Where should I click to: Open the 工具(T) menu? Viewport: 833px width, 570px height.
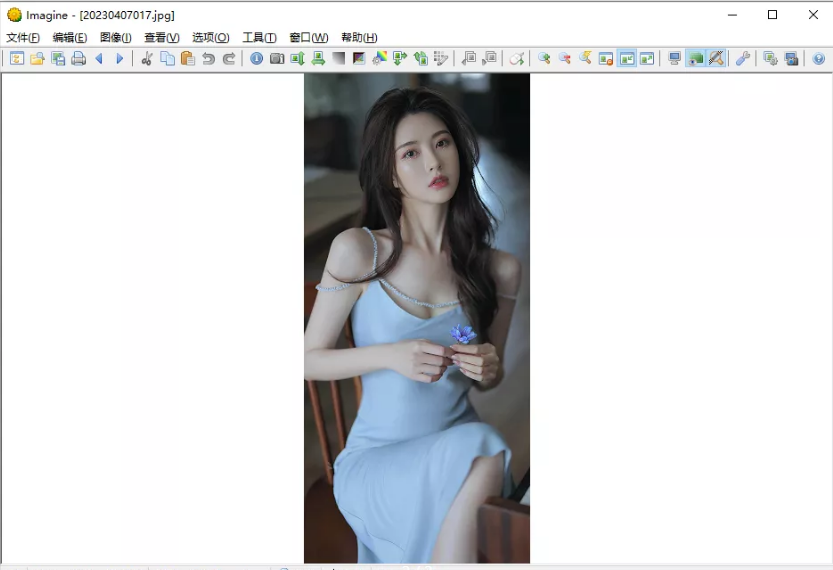click(259, 38)
